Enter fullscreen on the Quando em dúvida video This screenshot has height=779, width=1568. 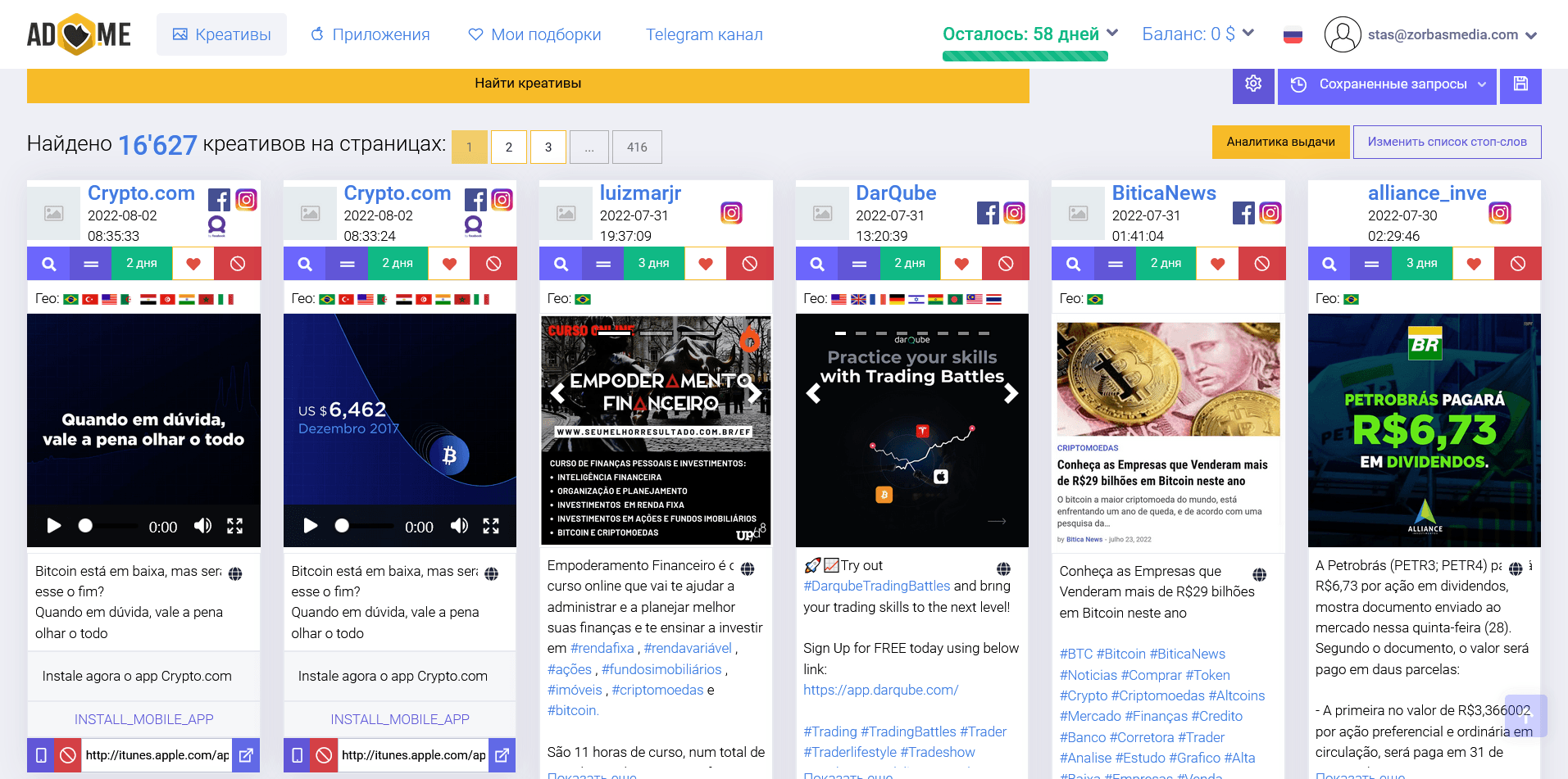pos(235,526)
